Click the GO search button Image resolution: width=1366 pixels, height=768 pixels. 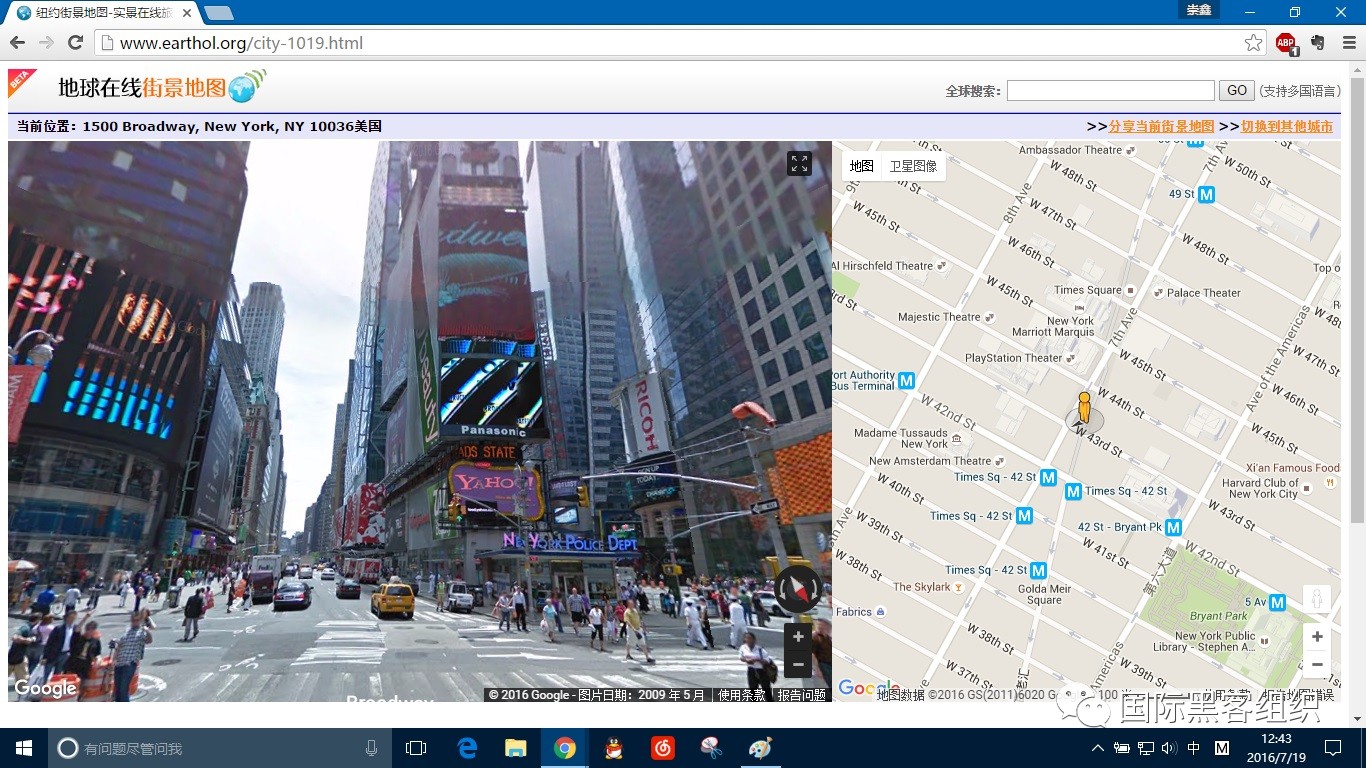1237,90
